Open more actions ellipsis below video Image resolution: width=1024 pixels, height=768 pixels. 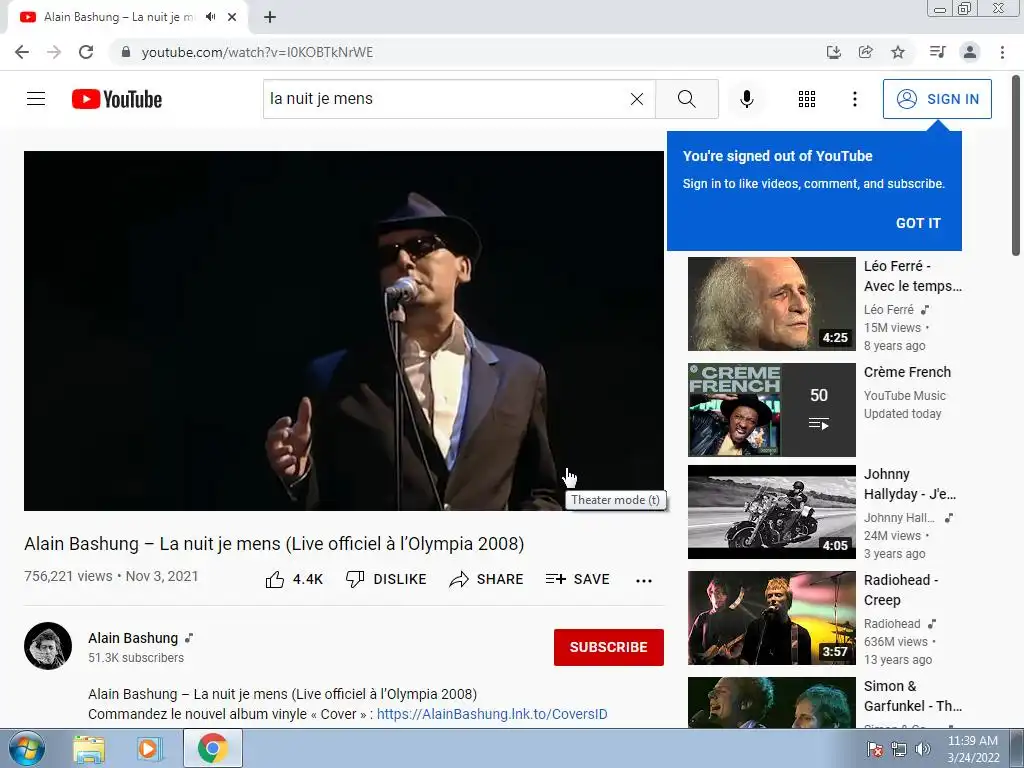tap(644, 581)
